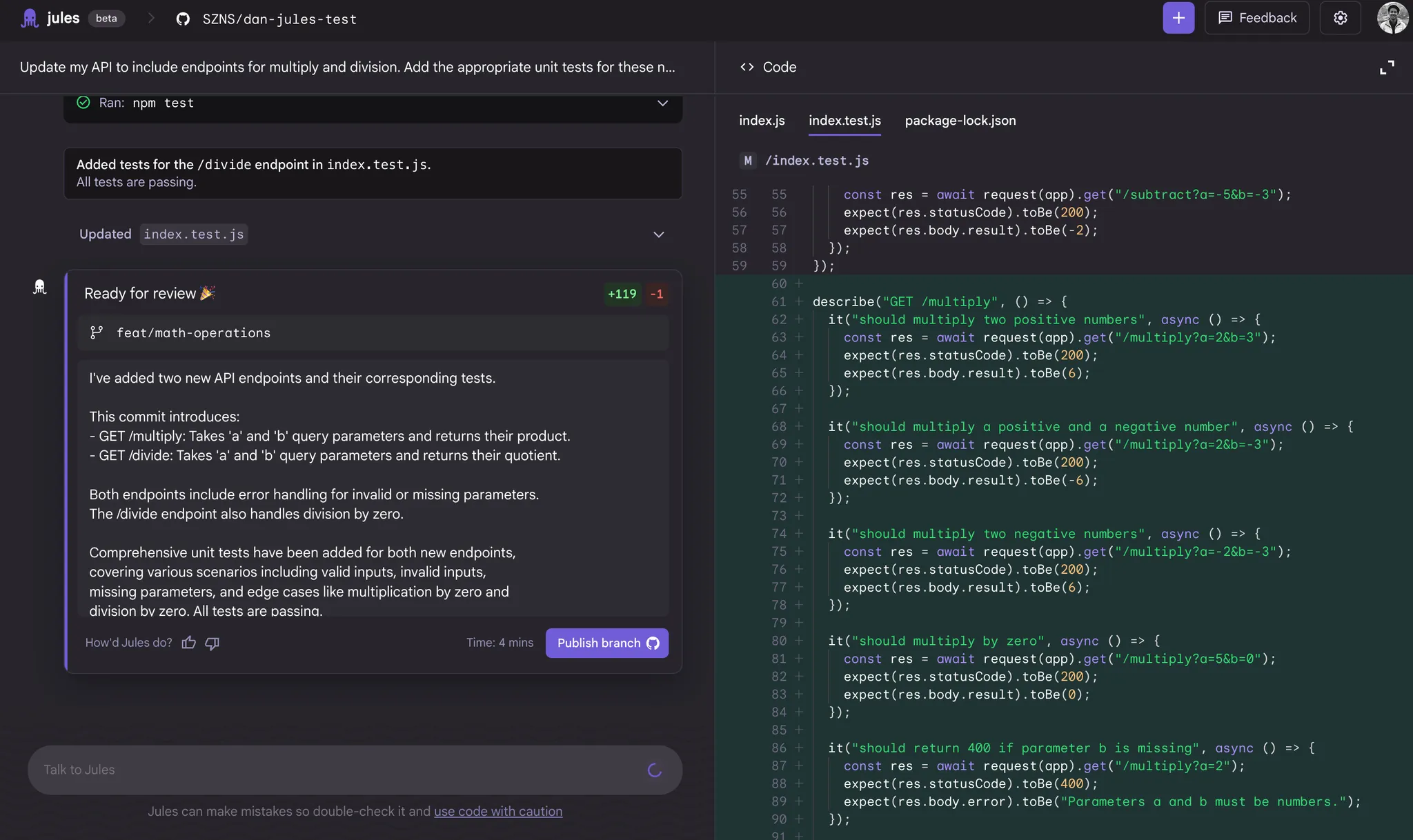Screen dimensions: 1413x840
Task: Click GET /divide description line
Action: click(324, 455)
